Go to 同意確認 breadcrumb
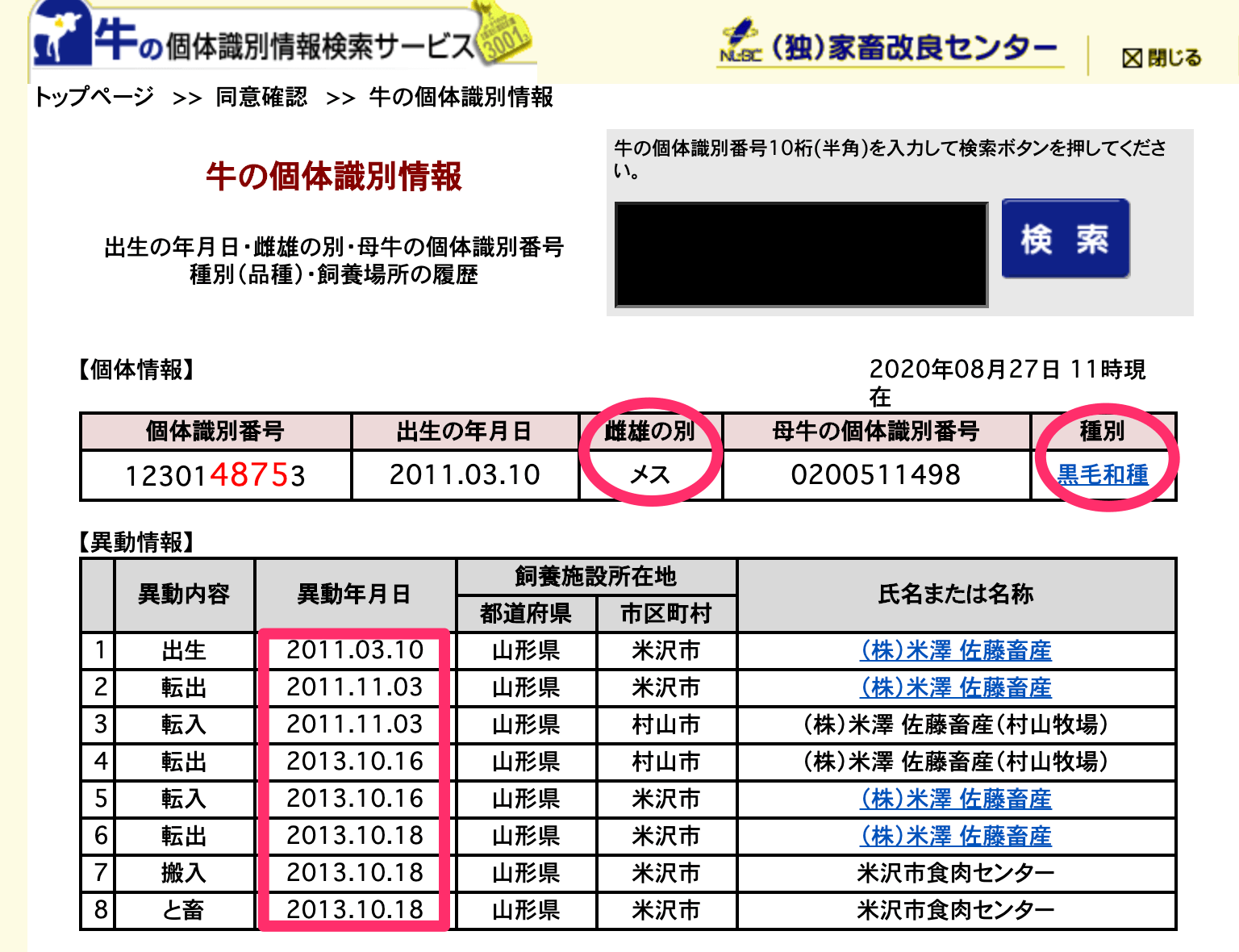The height and width of the screenshot is (952, 1239). (x=261, y=98)
